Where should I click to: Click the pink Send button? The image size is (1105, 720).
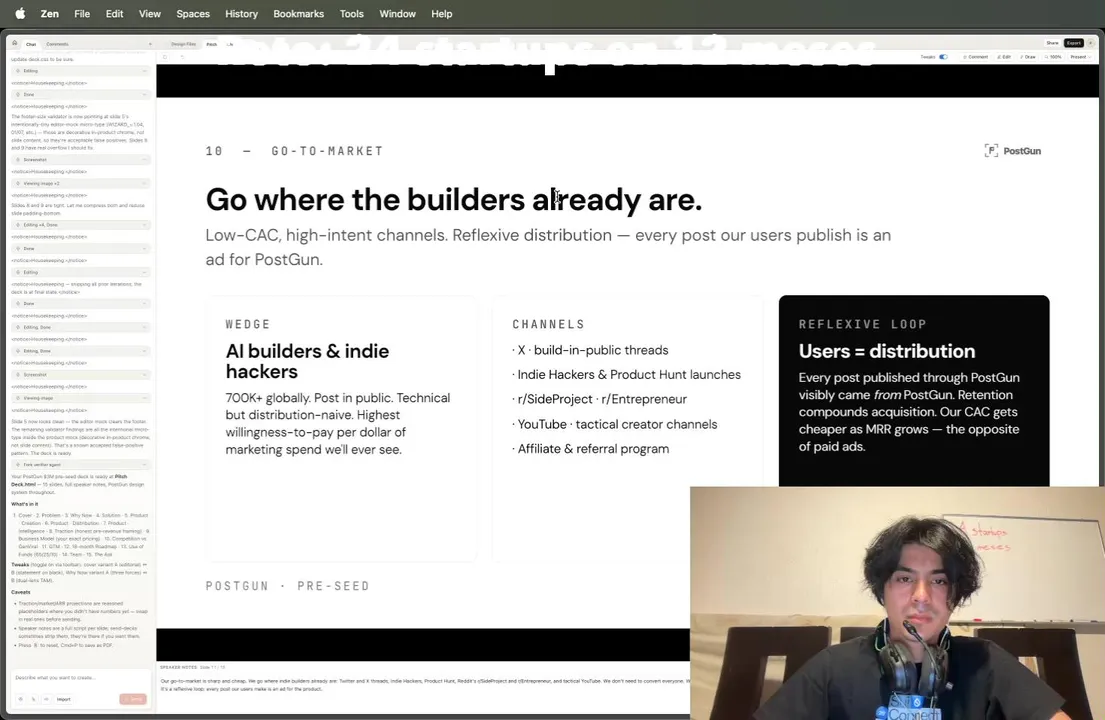(x=132, y=699)
